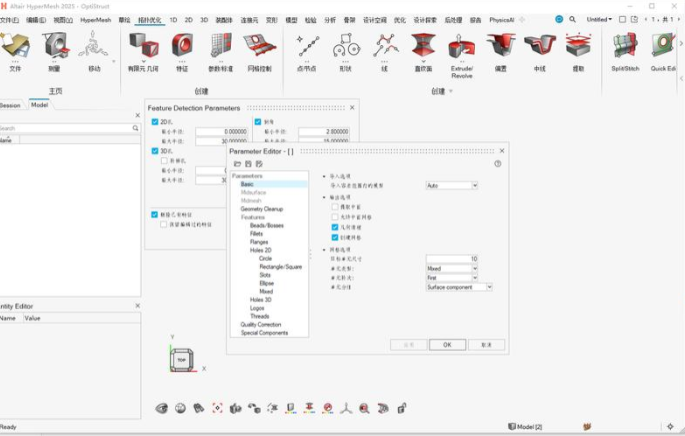The image size is (685, 436).
Task: Uncheck the 创建网格 checkbox
Action: 335,236
